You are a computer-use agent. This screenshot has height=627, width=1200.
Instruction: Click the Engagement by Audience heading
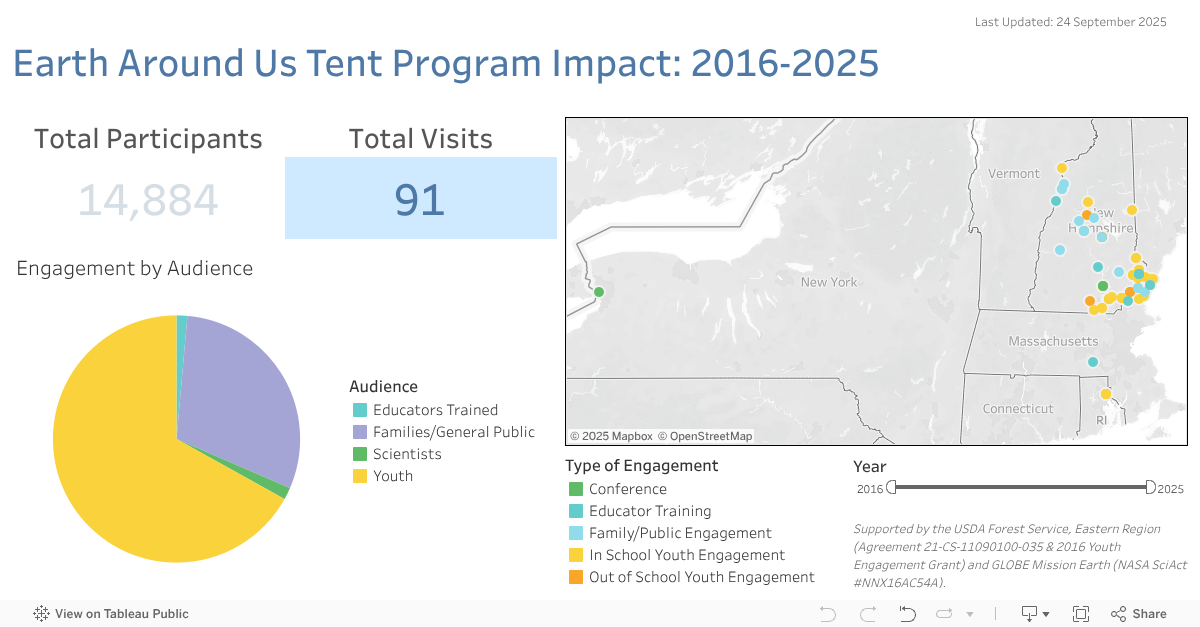134,268
